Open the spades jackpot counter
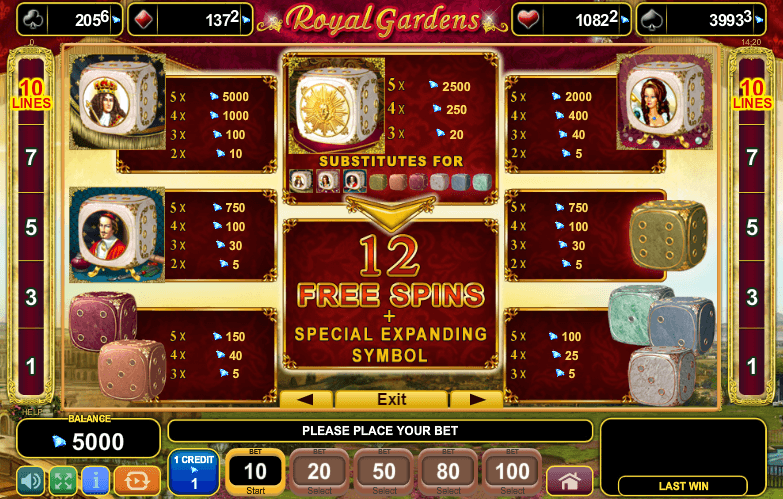 [702, 19]
